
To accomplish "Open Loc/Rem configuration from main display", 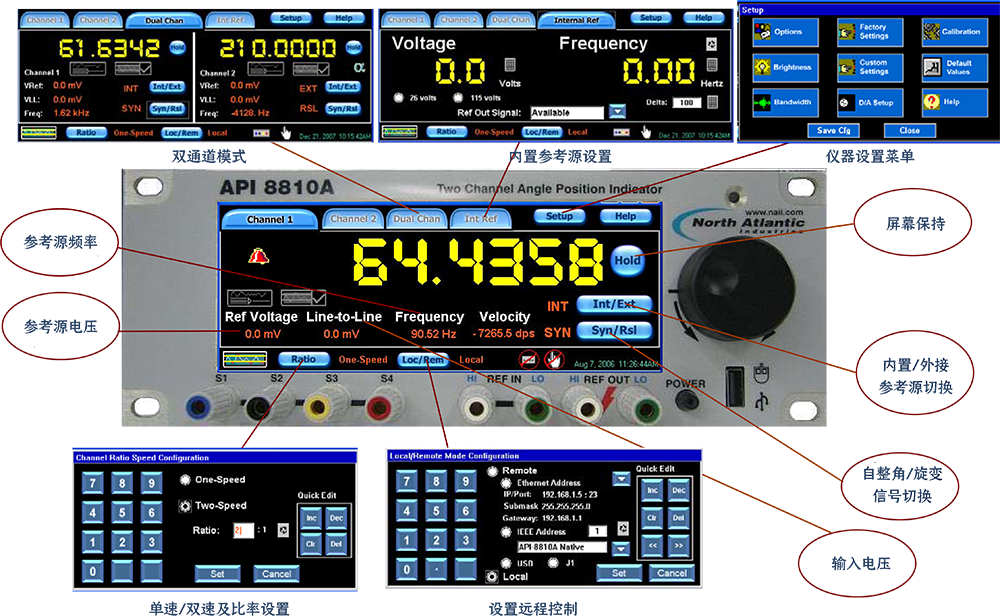I will [x=422, y=360].
